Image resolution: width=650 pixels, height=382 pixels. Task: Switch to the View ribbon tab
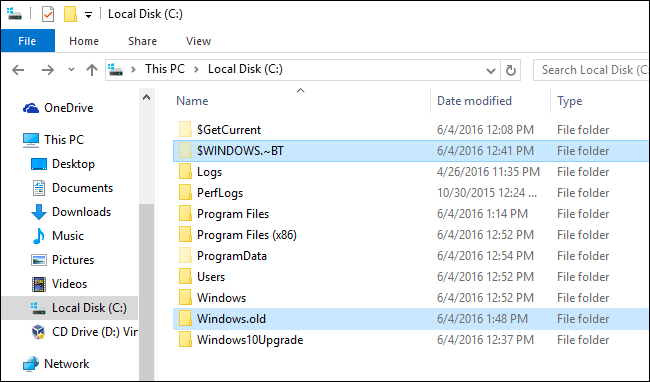pos(198,41)
